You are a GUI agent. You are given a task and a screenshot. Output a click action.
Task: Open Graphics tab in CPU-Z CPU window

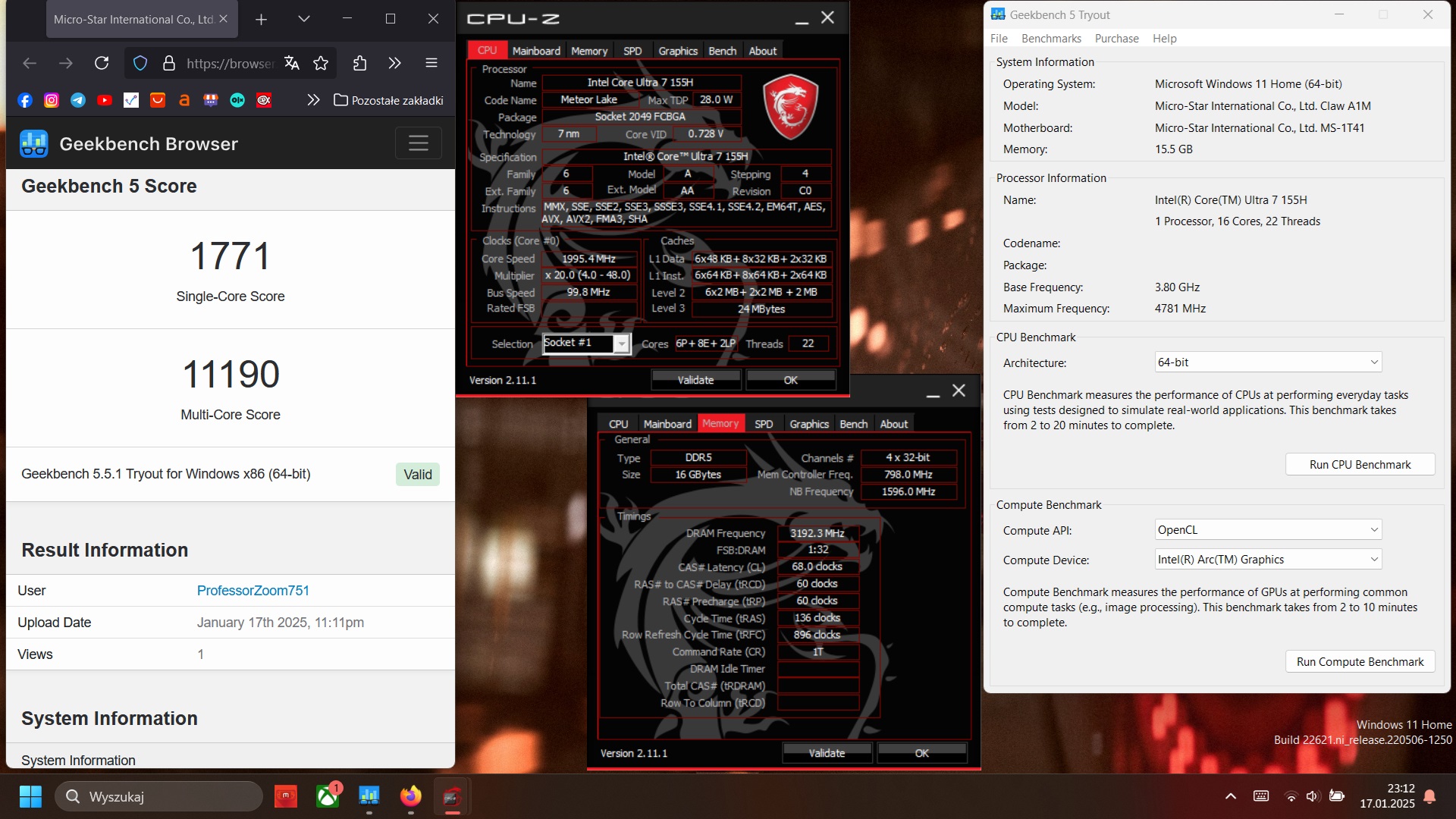point(678,51)
